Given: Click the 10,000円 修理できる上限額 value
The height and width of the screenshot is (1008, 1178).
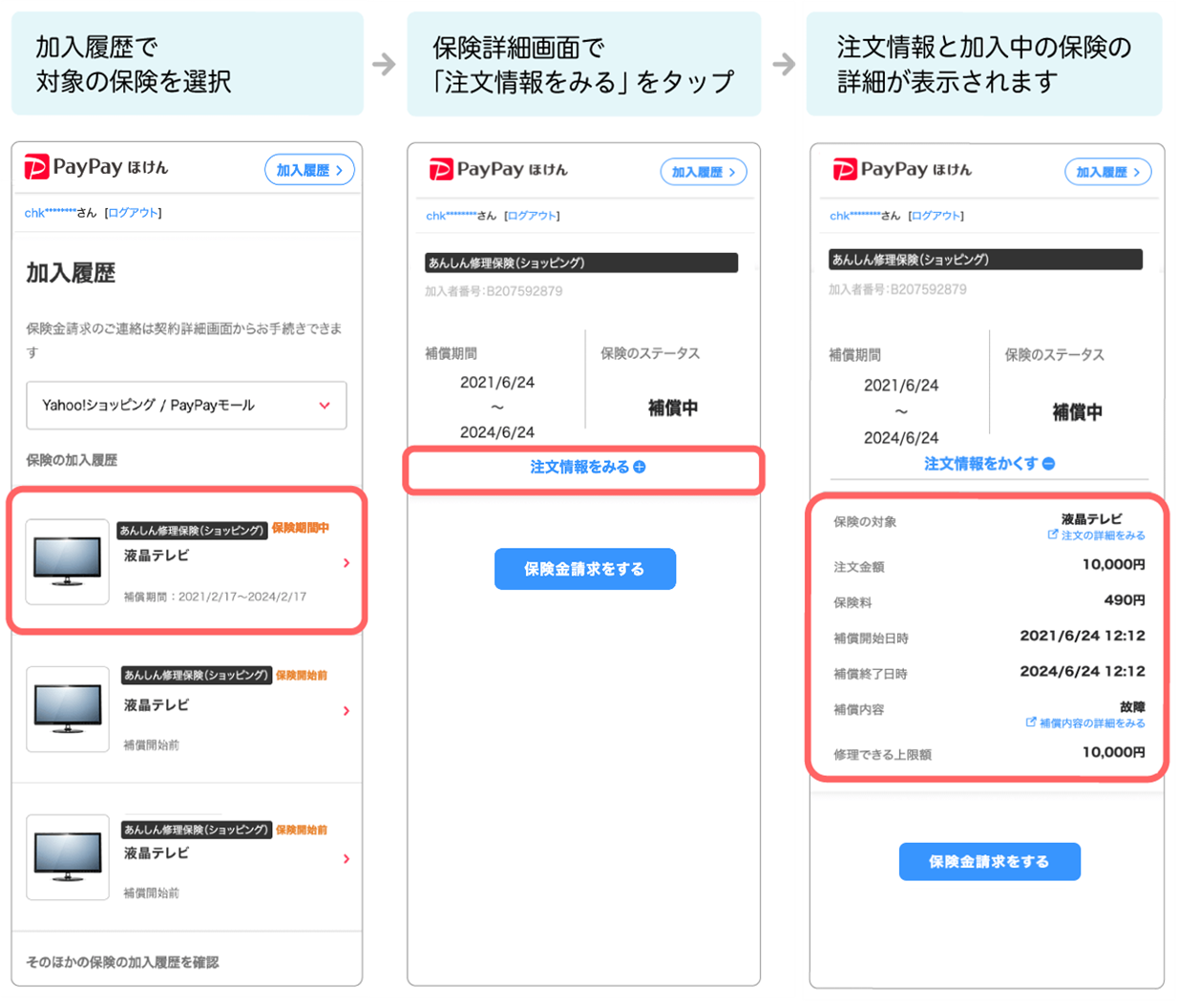Looking at the screenshot, I should 1113,752.
